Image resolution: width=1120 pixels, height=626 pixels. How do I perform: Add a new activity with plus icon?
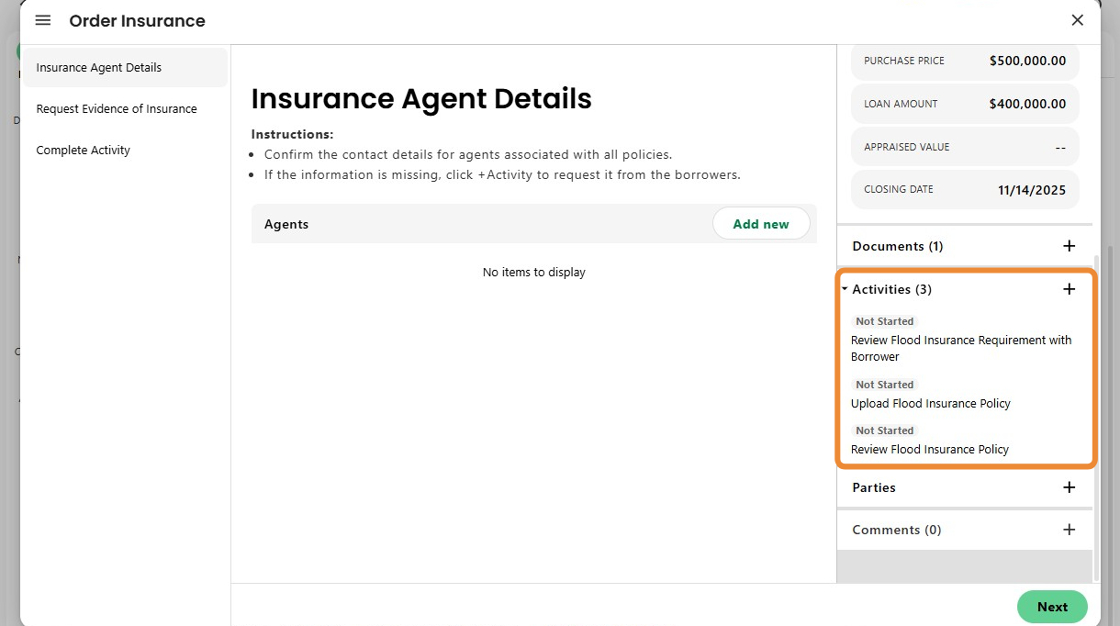coord(1069,289)
